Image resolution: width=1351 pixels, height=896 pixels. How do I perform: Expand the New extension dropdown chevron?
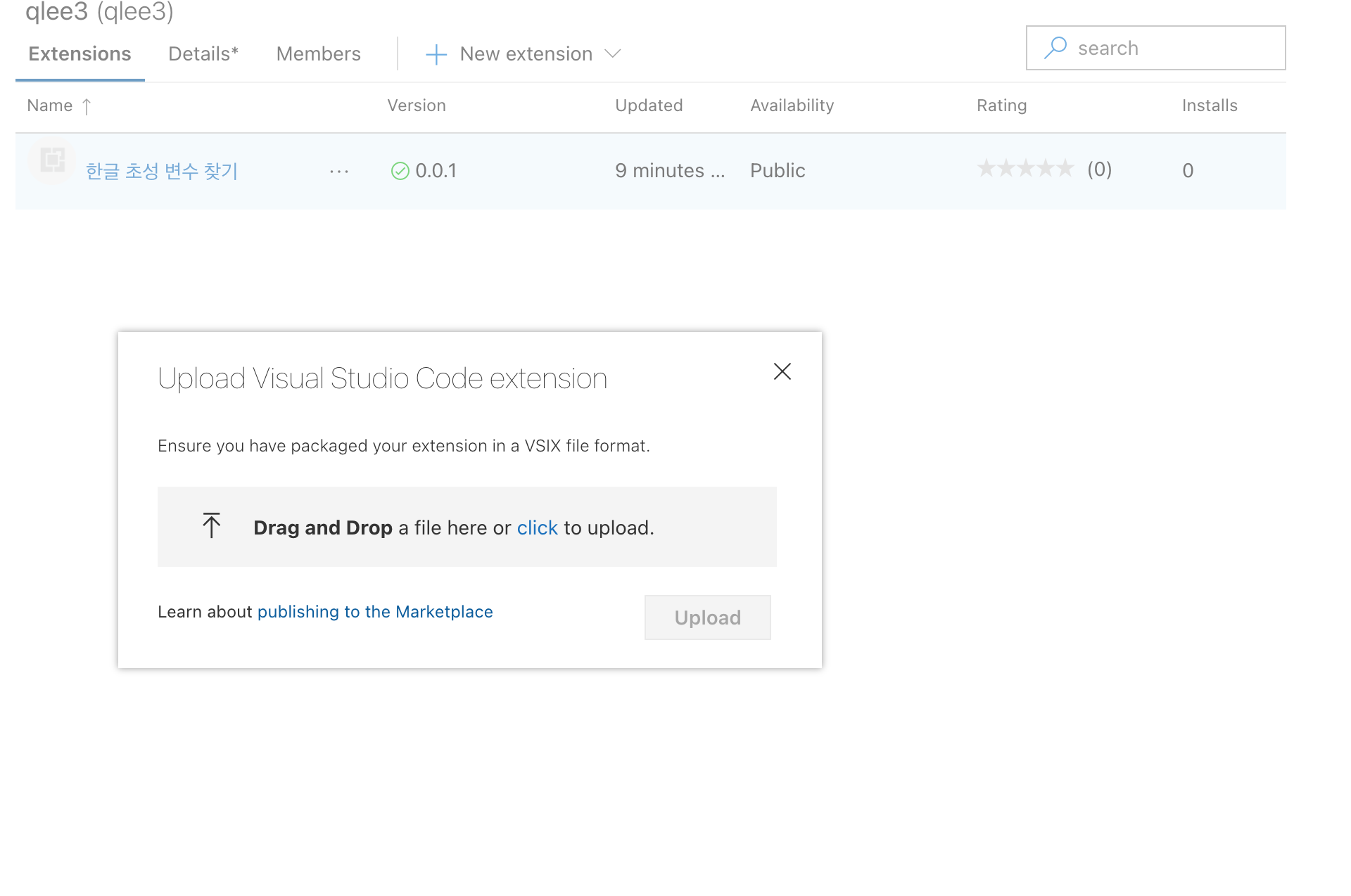pos(613,53)
